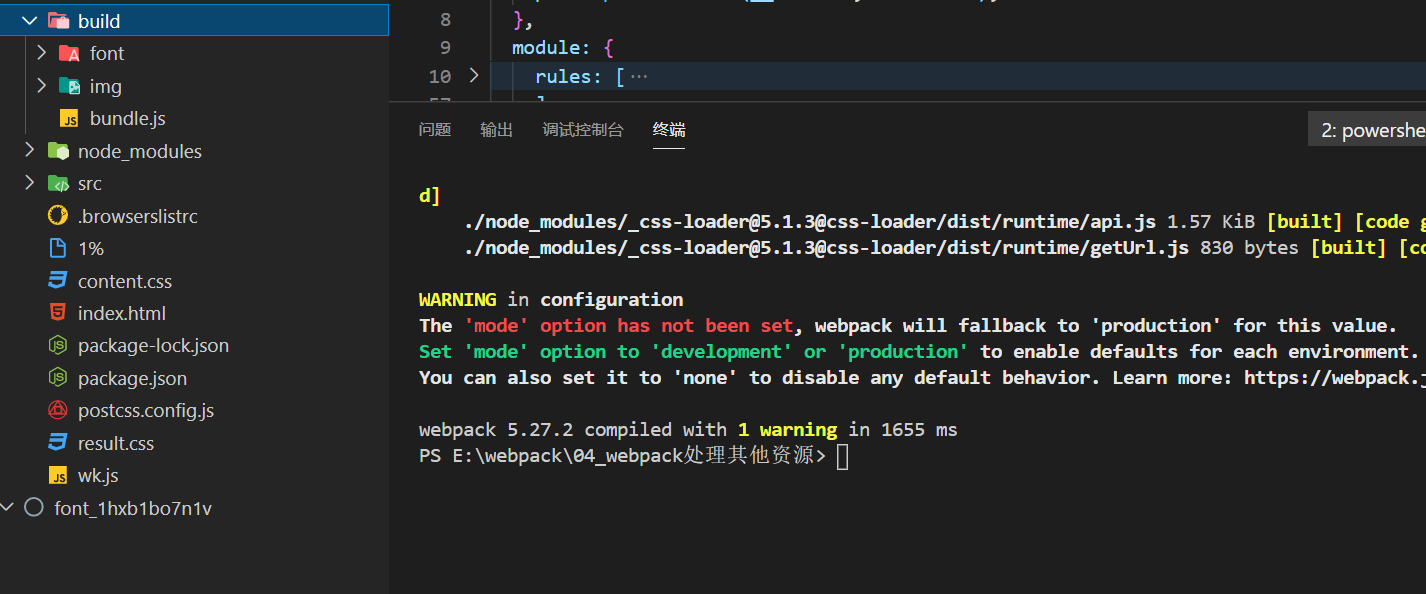Click the build folder icon
This screenshot has height=594, width=1426.
59,21
